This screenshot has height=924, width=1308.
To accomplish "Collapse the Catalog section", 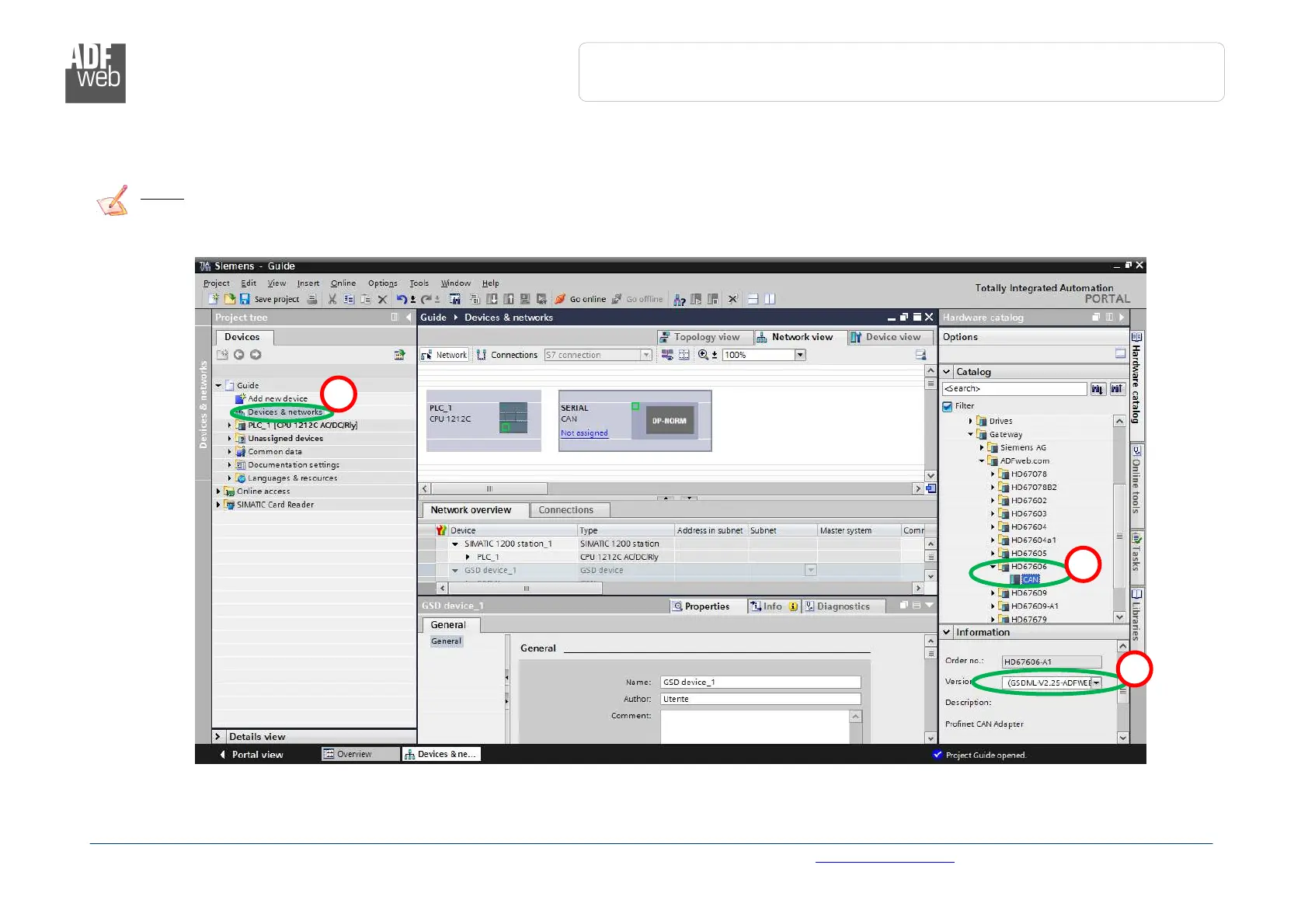I will pos(947,372).
